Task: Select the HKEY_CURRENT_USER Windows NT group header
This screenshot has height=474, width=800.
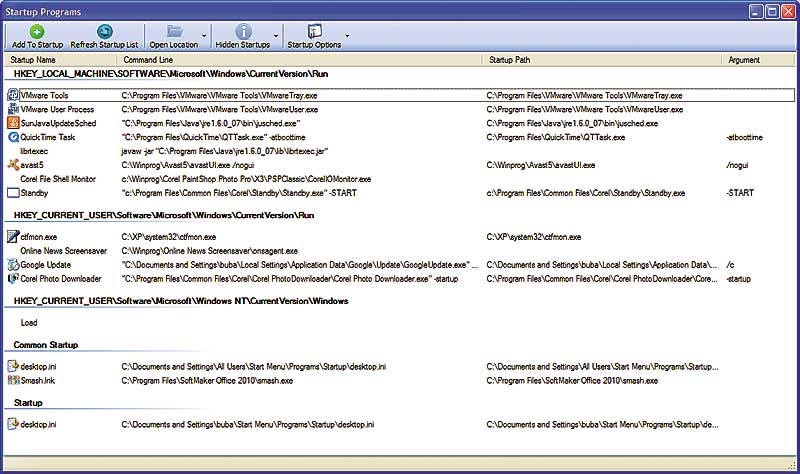Action: (181, 301)
